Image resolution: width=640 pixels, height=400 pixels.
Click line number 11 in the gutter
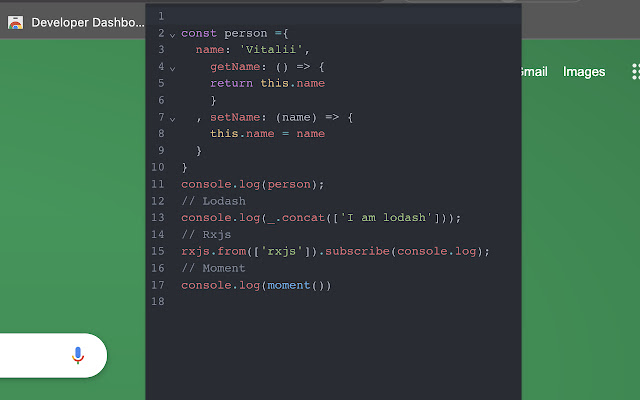pyautogui.click(x=158, y=184)
